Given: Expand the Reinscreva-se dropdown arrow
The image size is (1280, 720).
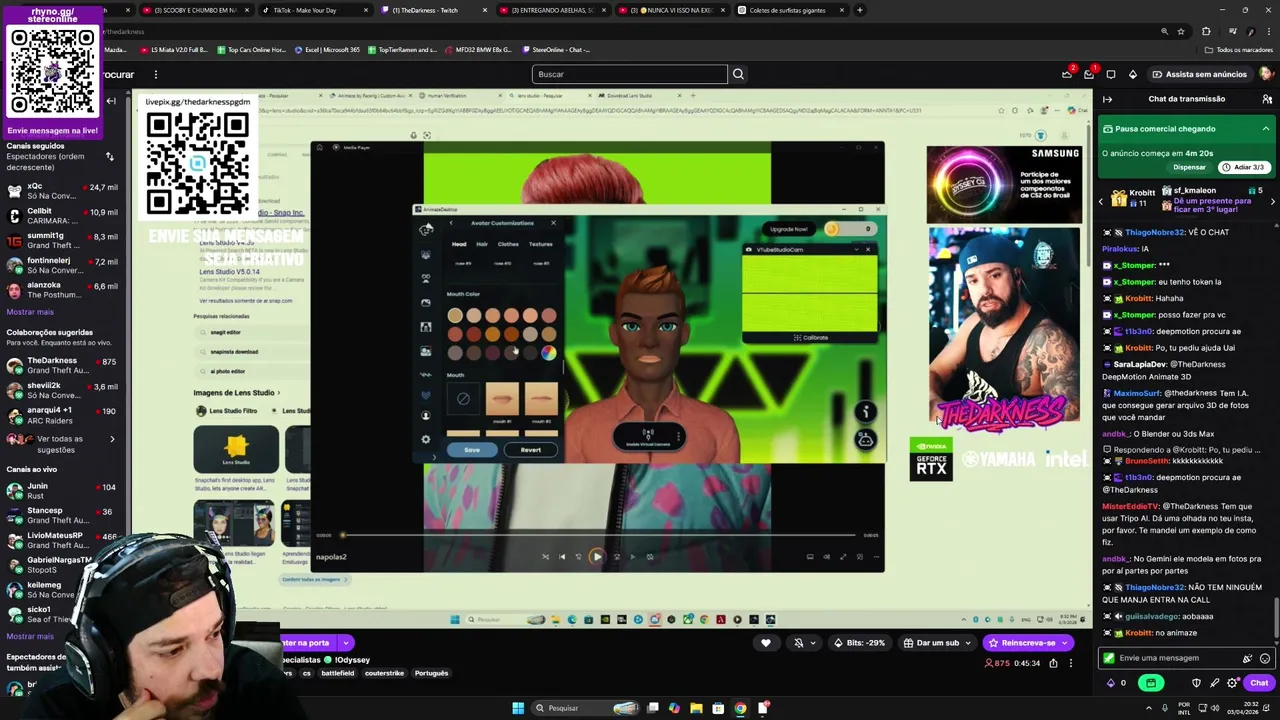Looking at the screenshot, I should 1067,643.
